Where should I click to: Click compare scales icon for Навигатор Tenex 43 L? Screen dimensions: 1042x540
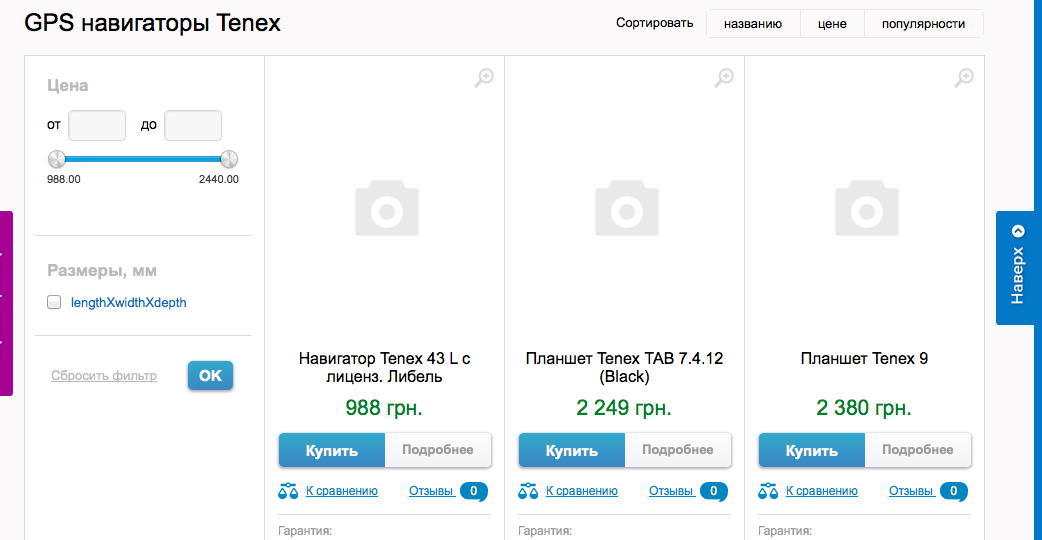click(288, 492)
